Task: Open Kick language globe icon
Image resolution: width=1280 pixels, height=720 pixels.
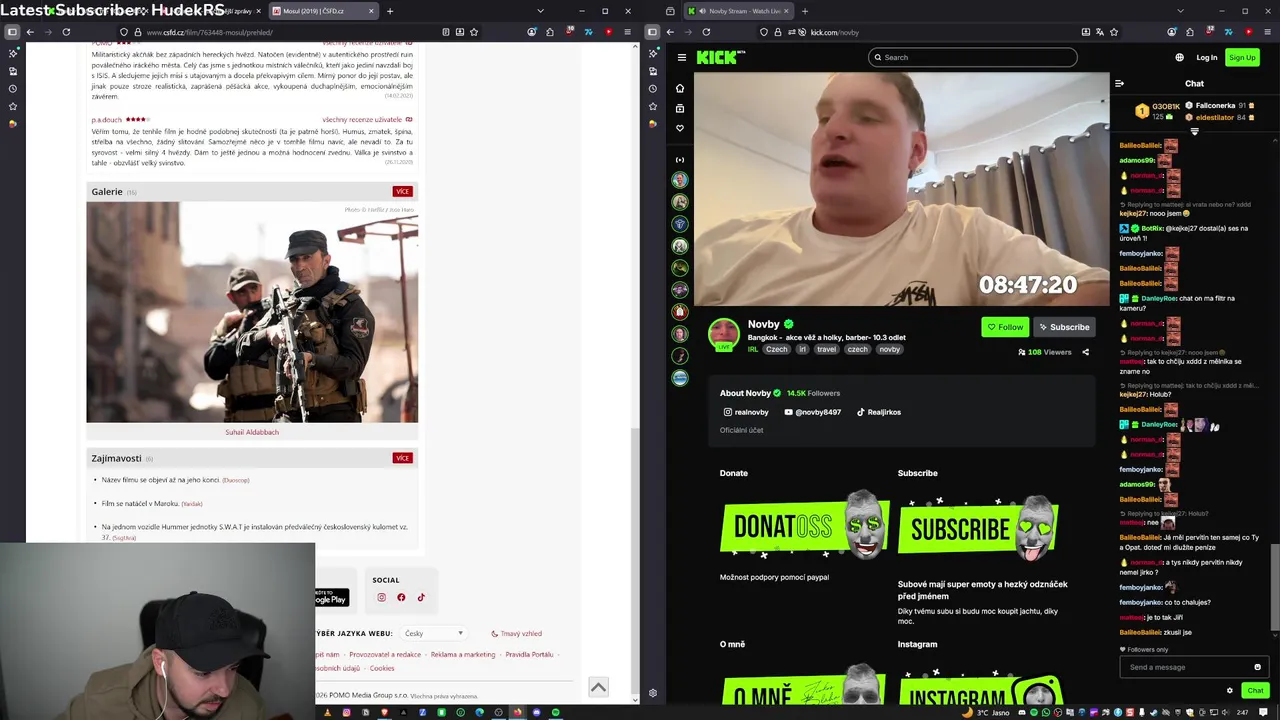Action: (1179, 57)
